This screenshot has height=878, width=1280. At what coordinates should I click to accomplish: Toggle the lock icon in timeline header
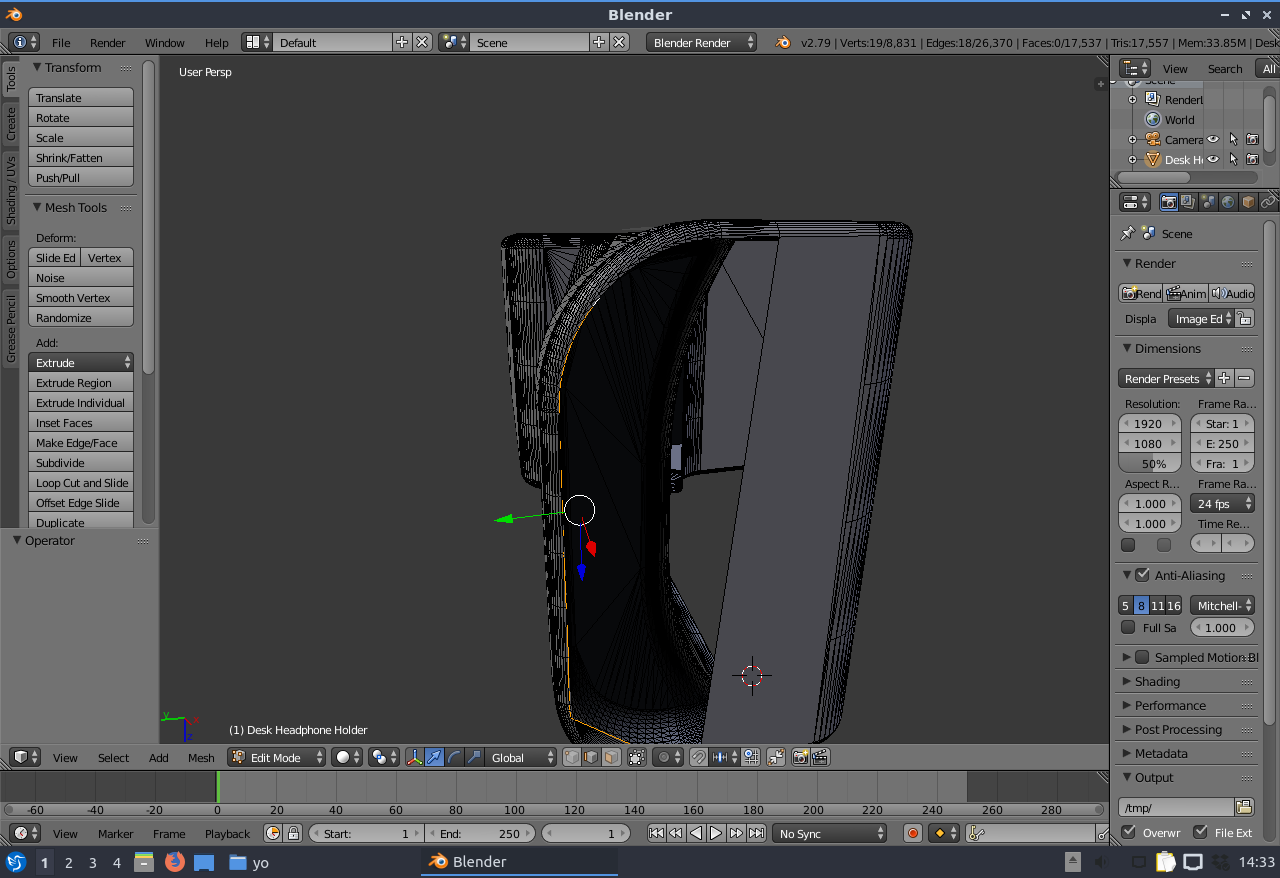(293, 833)
